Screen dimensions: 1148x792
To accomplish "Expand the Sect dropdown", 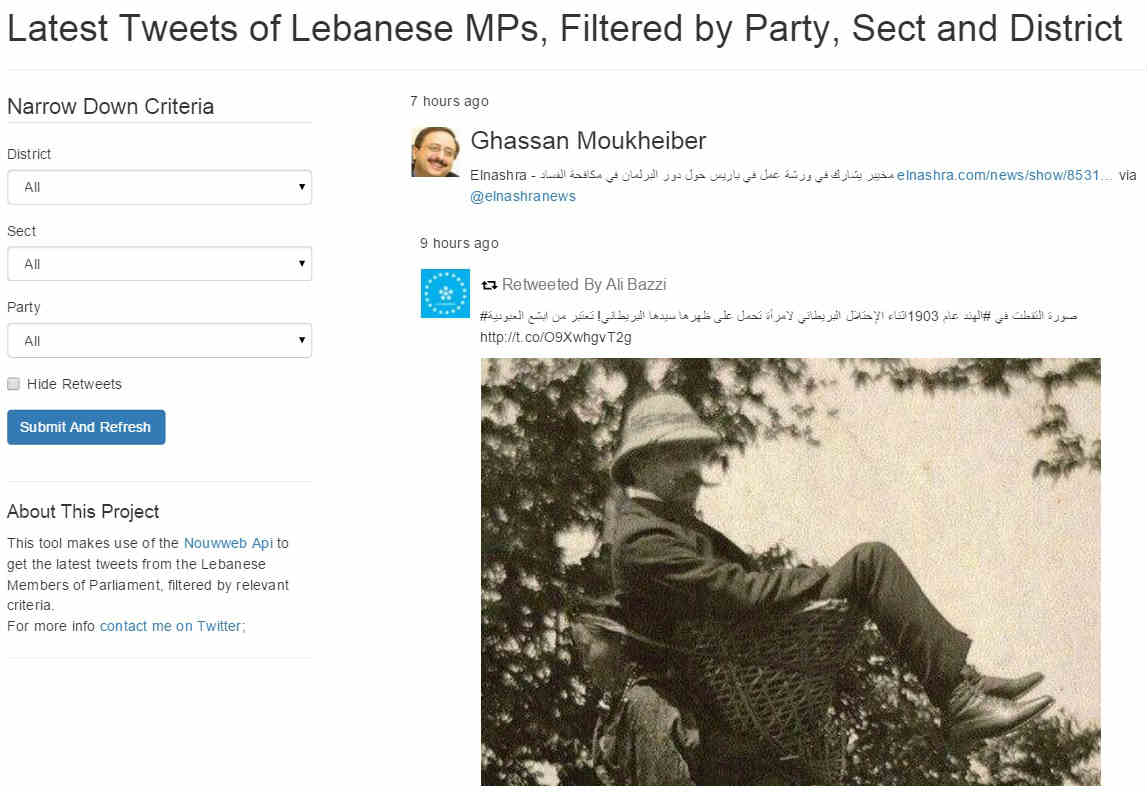I will tap(159, 264).
